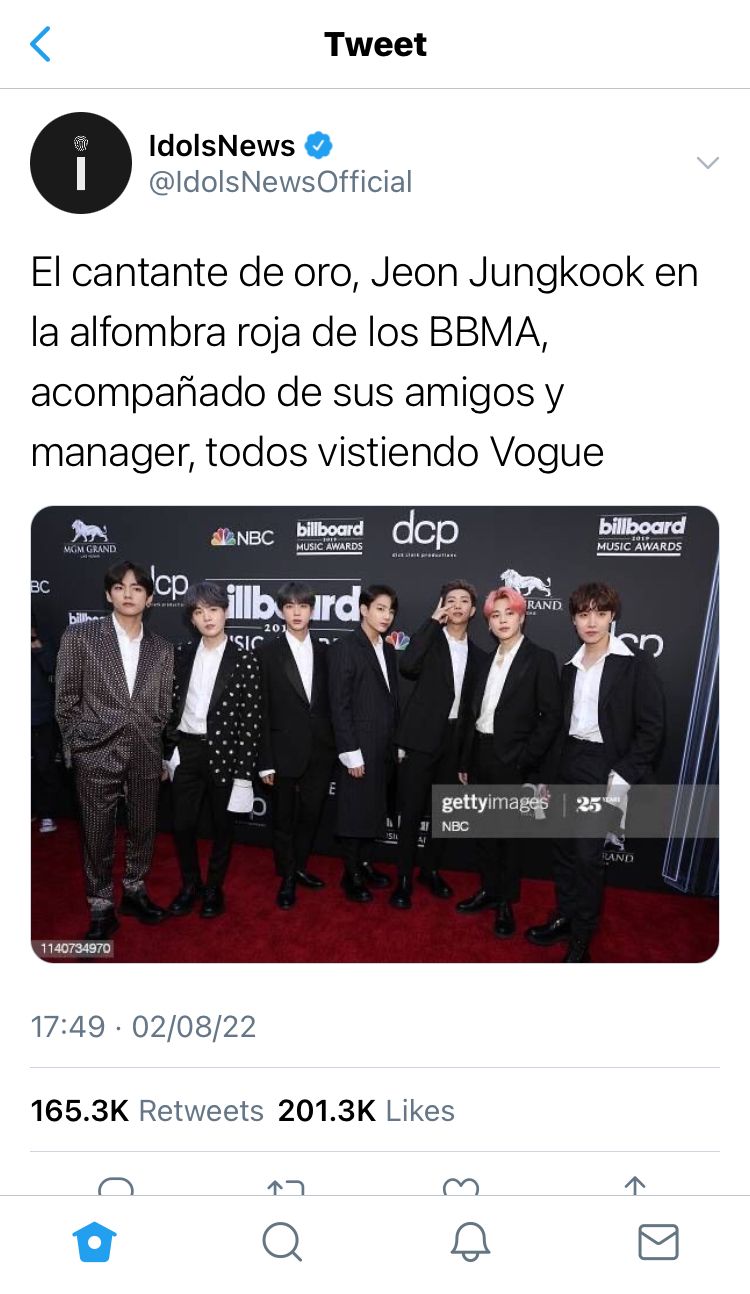
Task: Expand the tweet options chevron
Action: [707, 163]
